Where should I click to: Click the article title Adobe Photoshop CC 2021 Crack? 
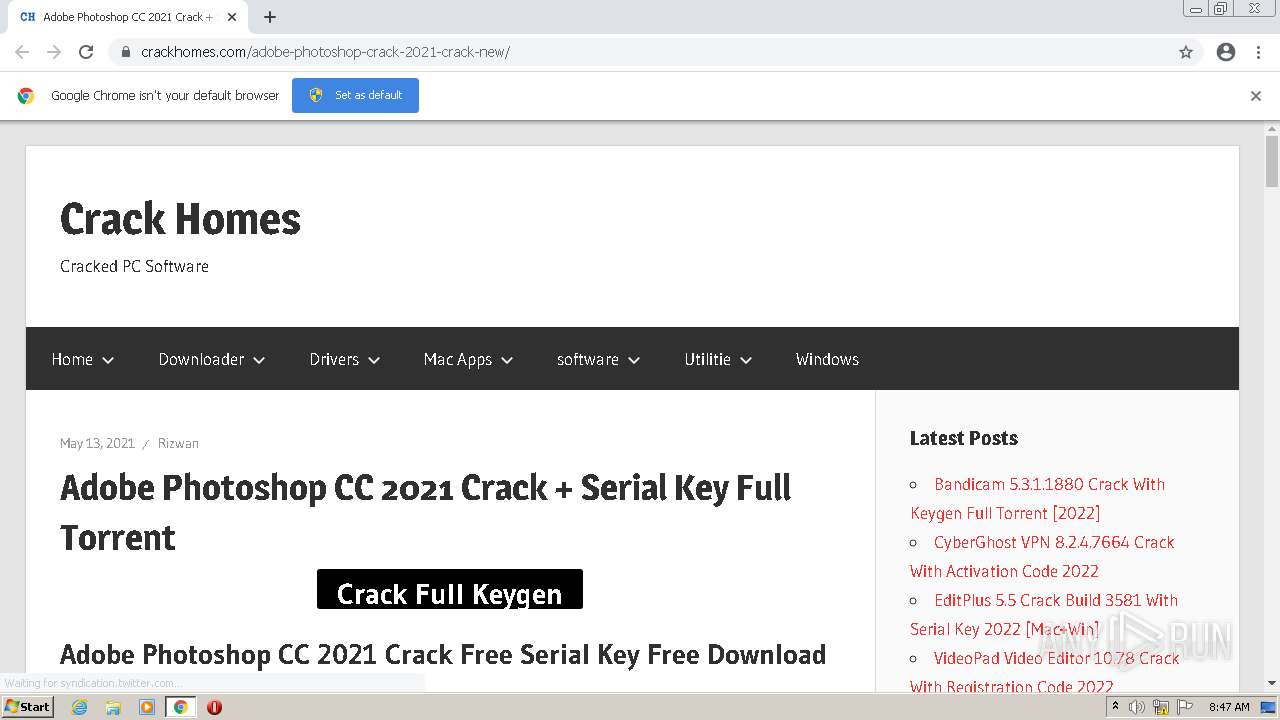426,512
